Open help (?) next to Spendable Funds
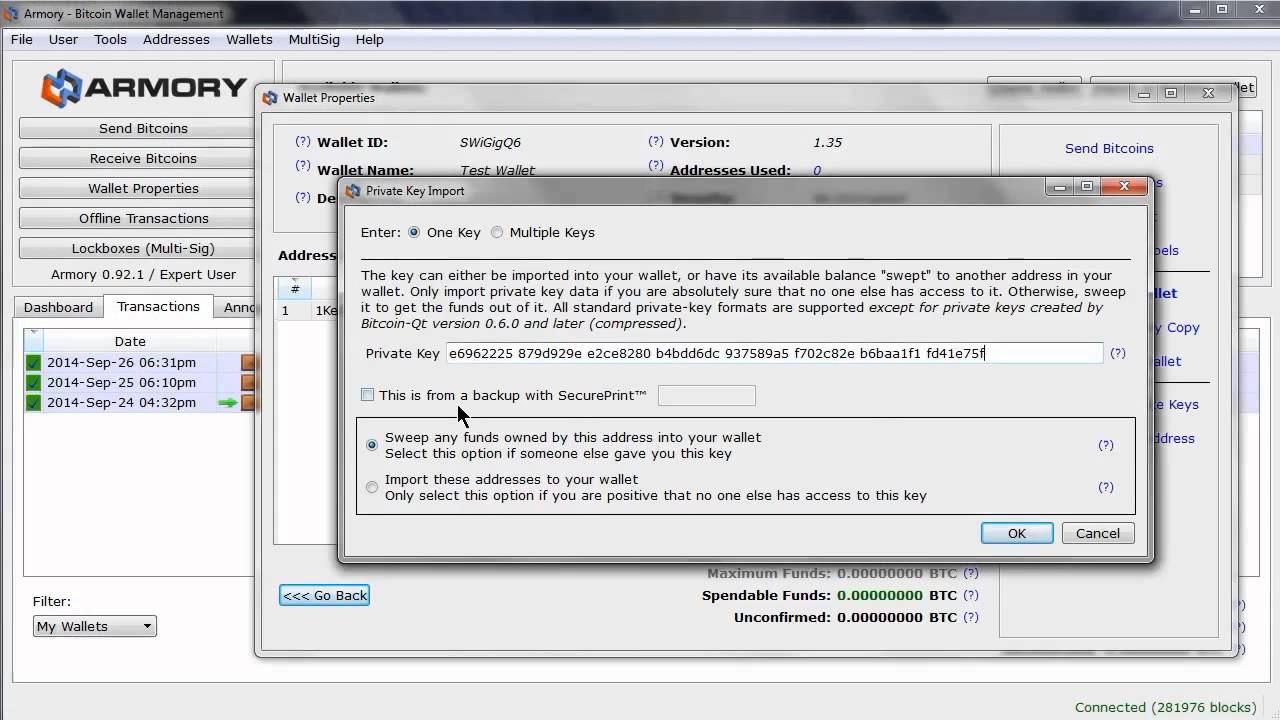This screenshot has height=720, width=1280. pos(971,595)
